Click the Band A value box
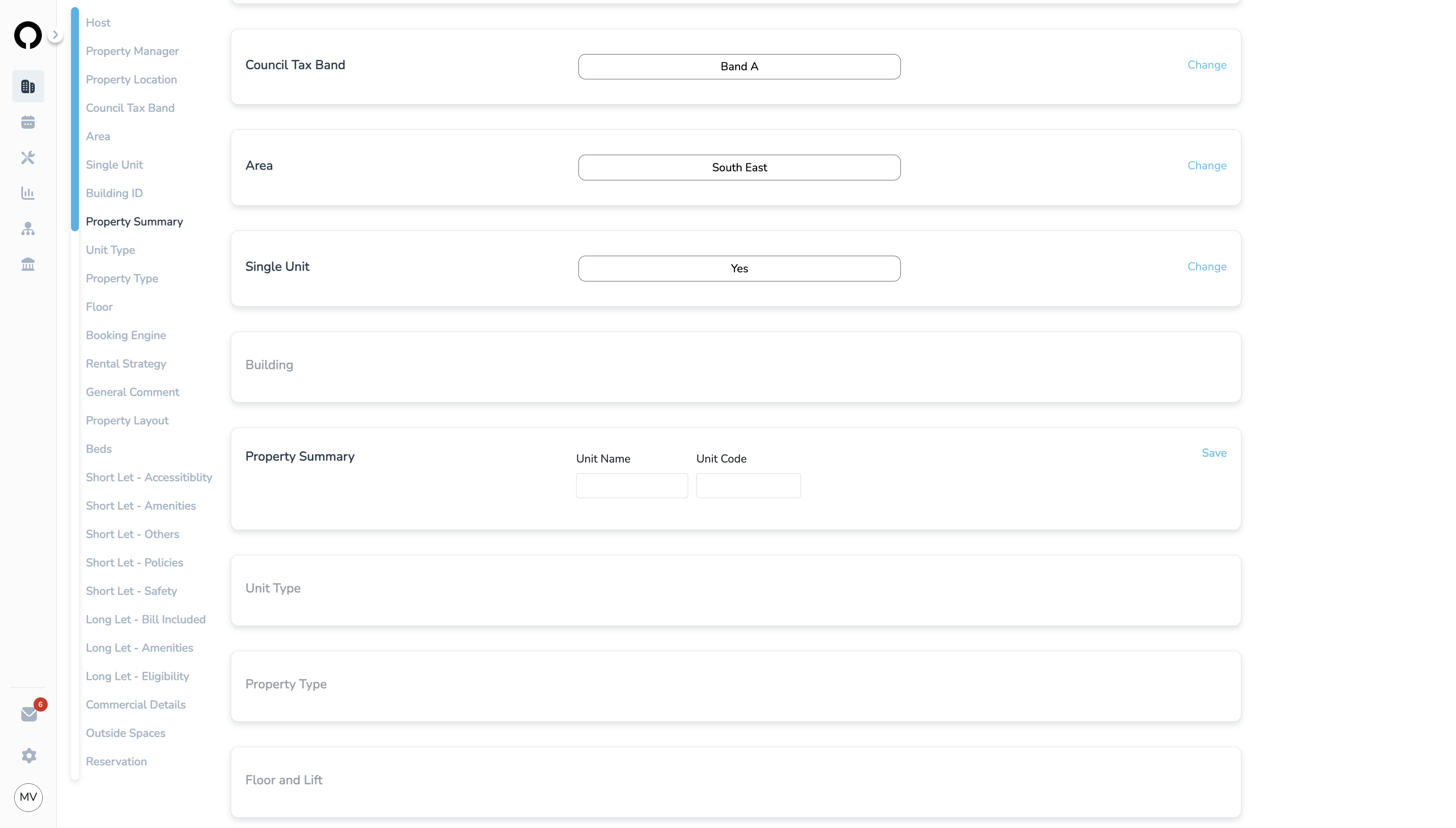1456x828 pixels. 739,67
